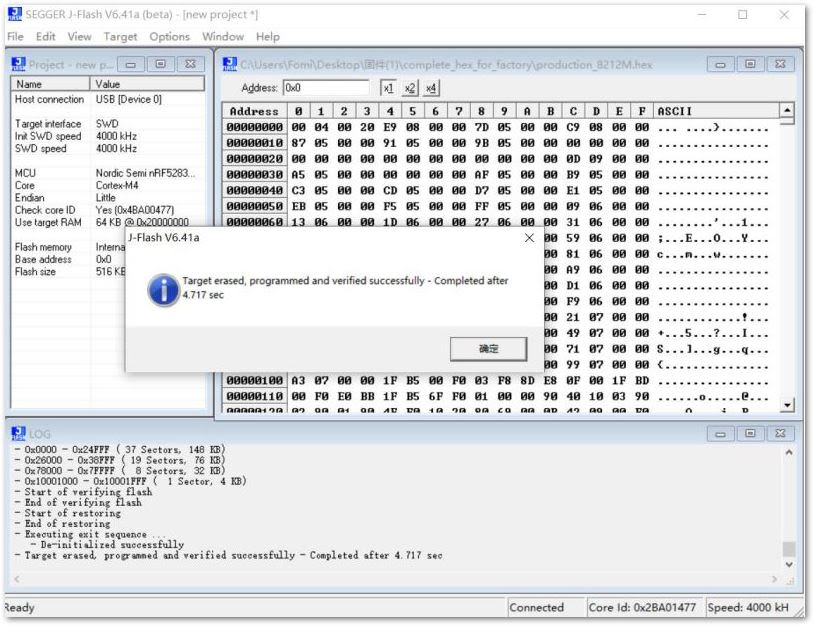Click the J-Flash icon in hex window title
Viewport: 814px width, 626px height.
[229, 64]
